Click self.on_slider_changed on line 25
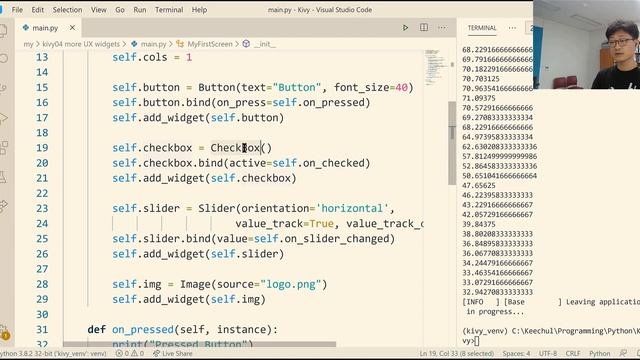Viewport: 640px width, 360px height. coord(321,238)
